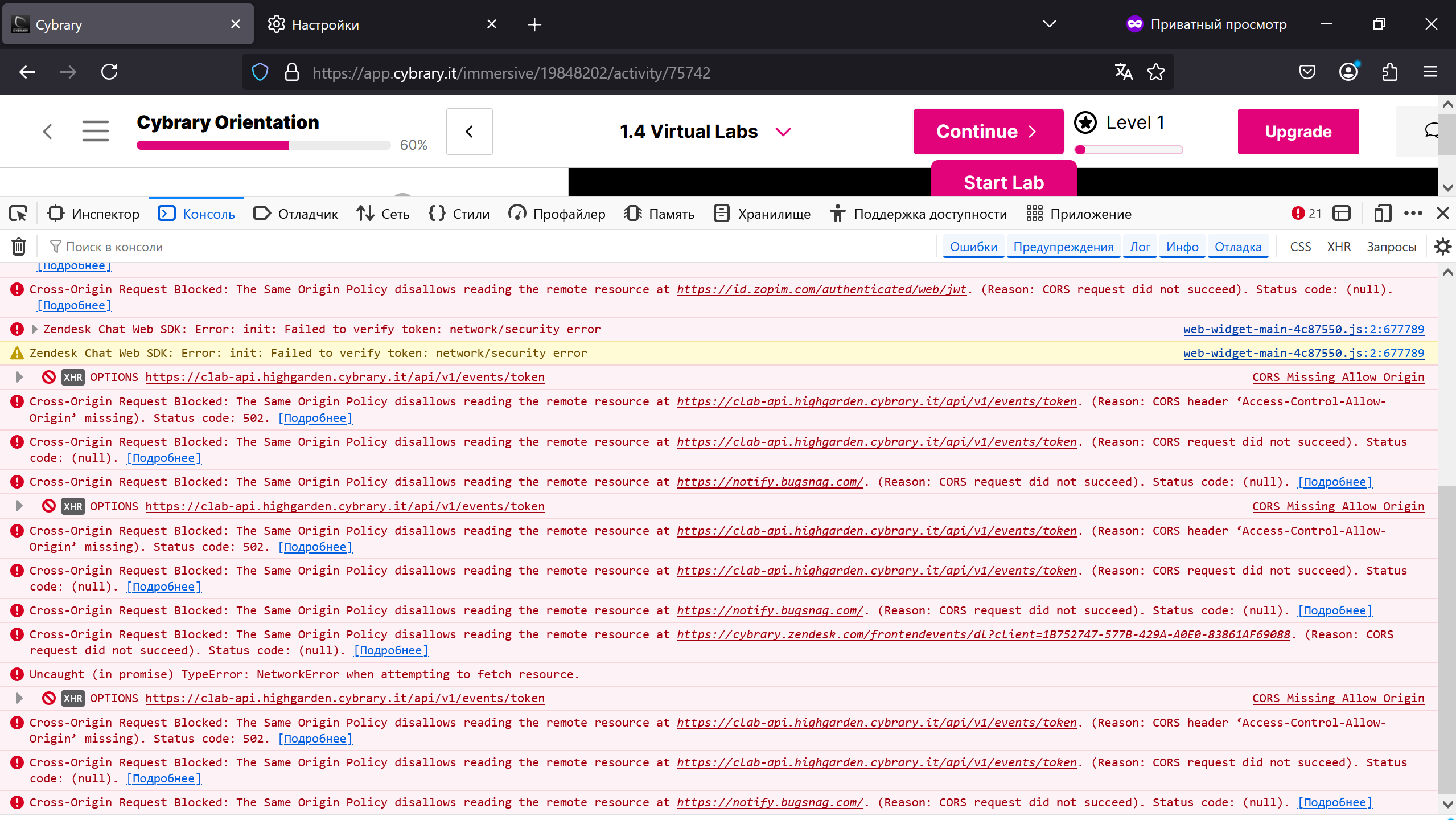Bookmark this page with star icon
1456x820 pixels.
[x=1156, y=72]
